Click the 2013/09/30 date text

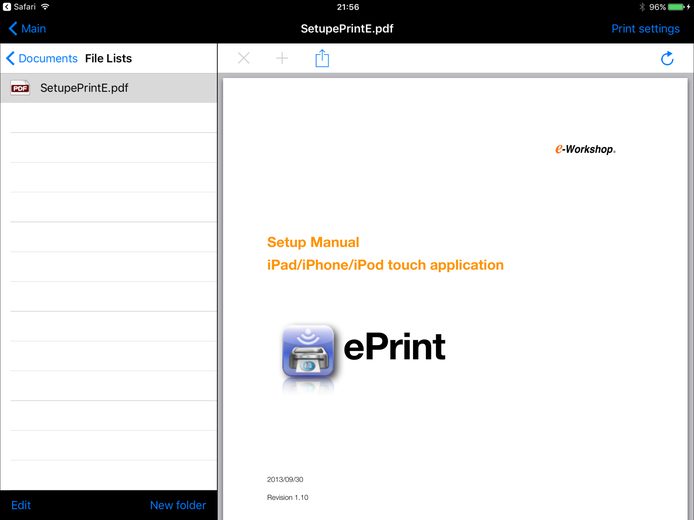pos(285,479)
